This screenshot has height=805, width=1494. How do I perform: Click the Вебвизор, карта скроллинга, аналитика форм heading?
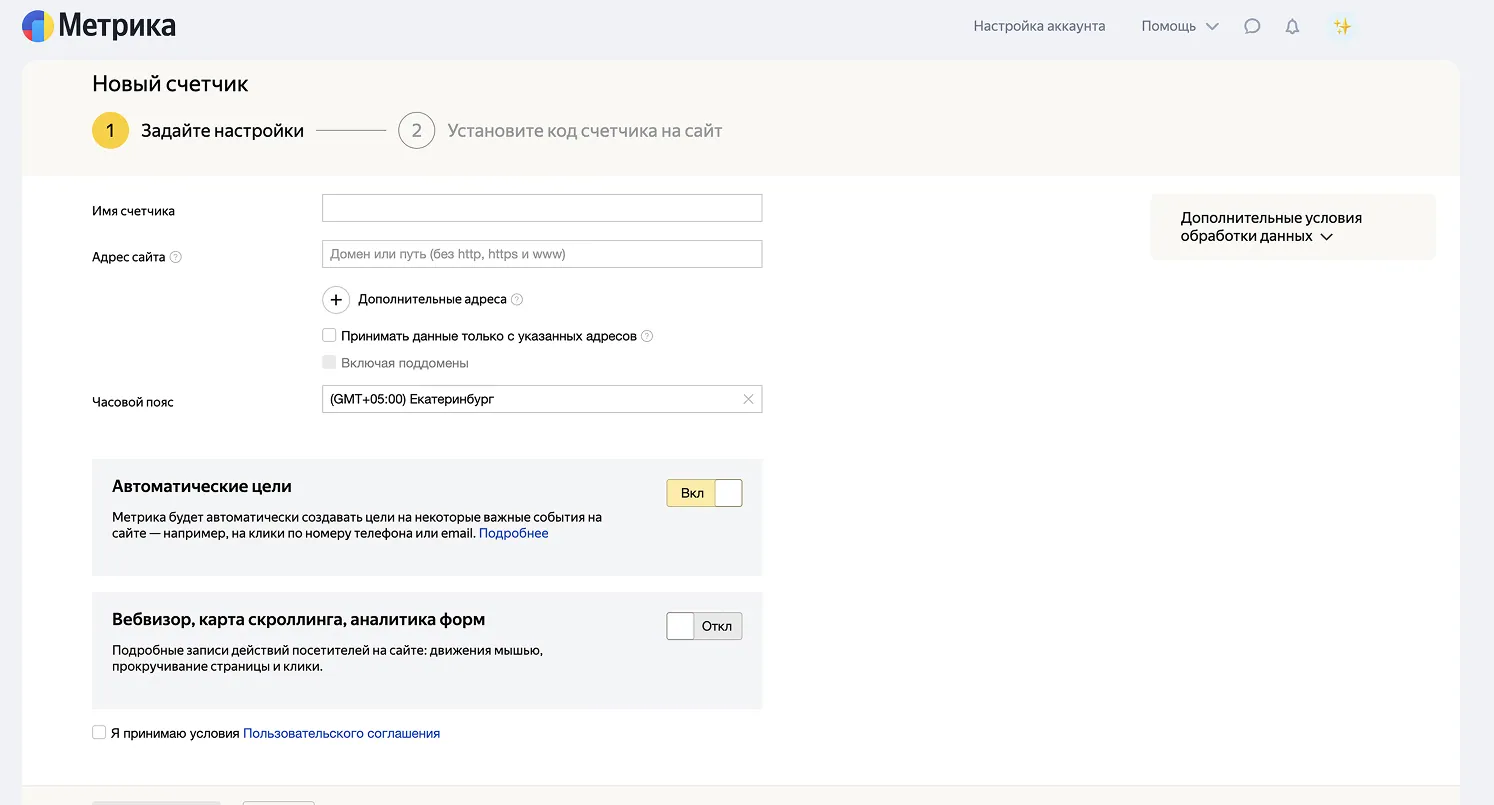click(x=299, y=620)
